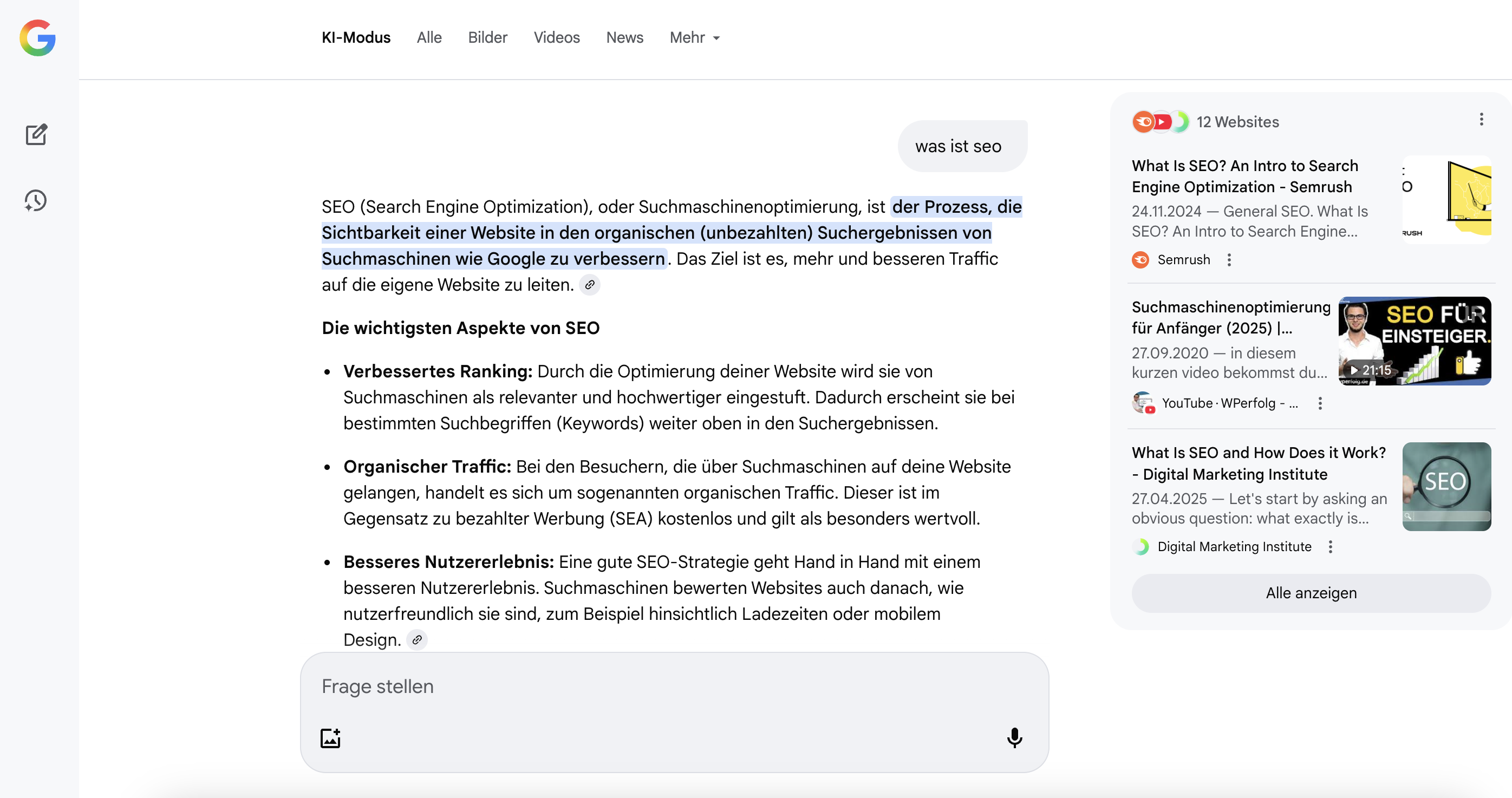Click source link icon after first paragraph

pyautogui.click(x=589, y=285)
